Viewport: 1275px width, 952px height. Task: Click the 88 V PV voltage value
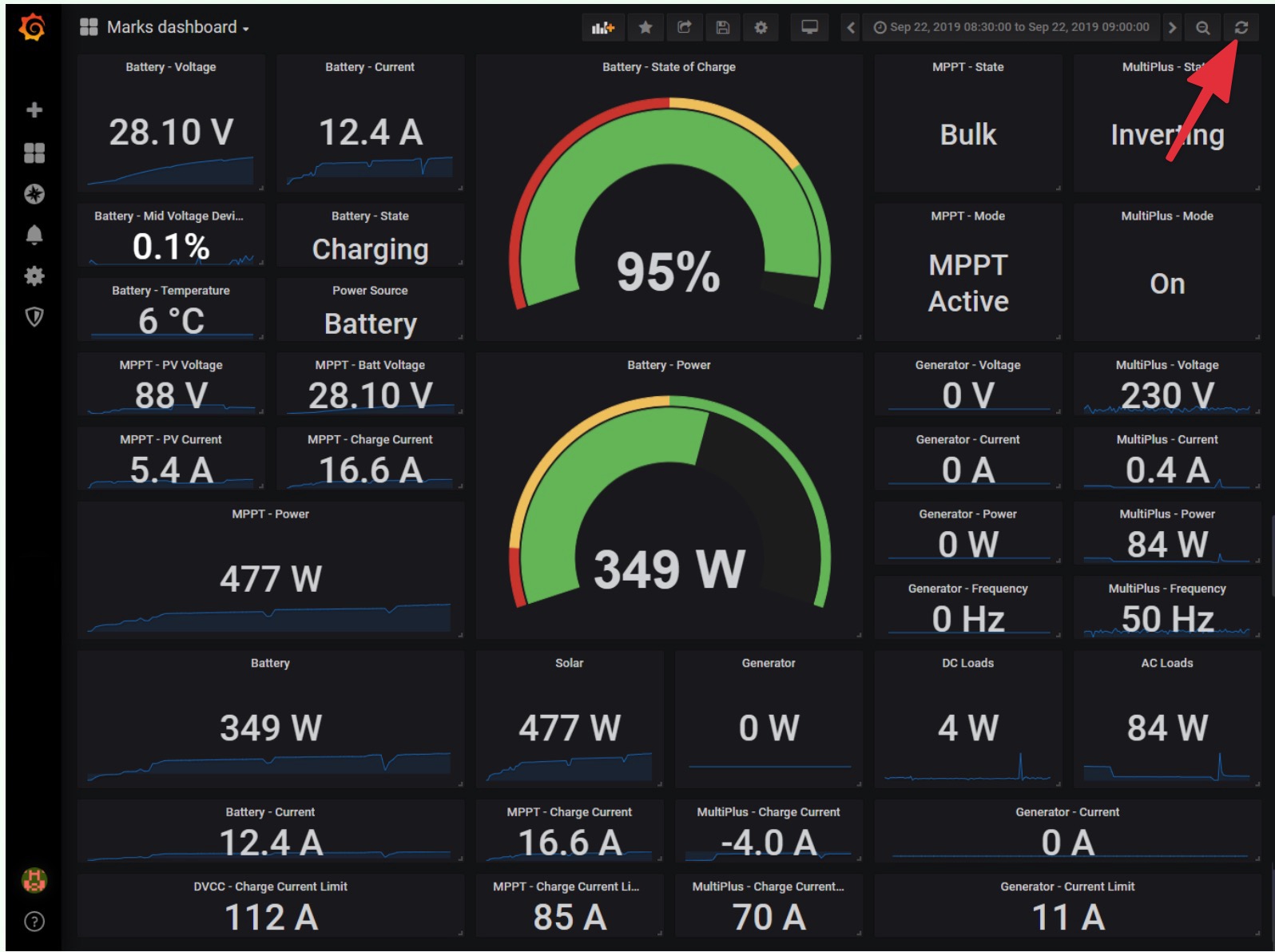point(171,396)
